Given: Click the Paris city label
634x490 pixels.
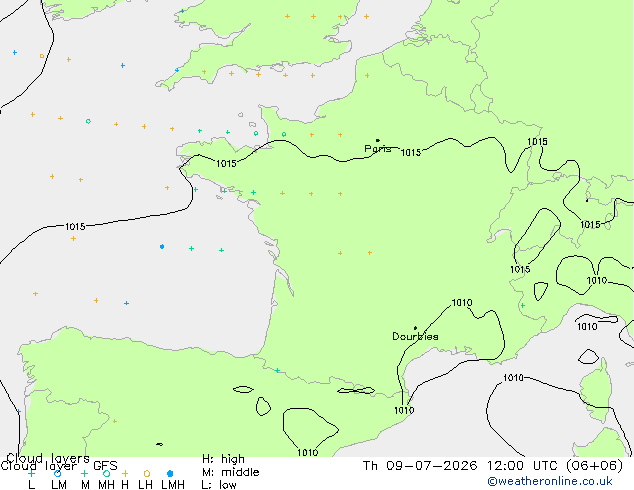Looking at the screenshot, I should coord(378,149).
